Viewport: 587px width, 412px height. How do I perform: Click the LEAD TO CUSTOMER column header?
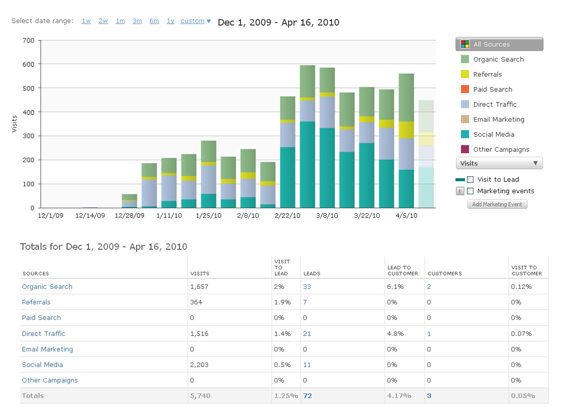pyautogui.click(x=403, y=271)
